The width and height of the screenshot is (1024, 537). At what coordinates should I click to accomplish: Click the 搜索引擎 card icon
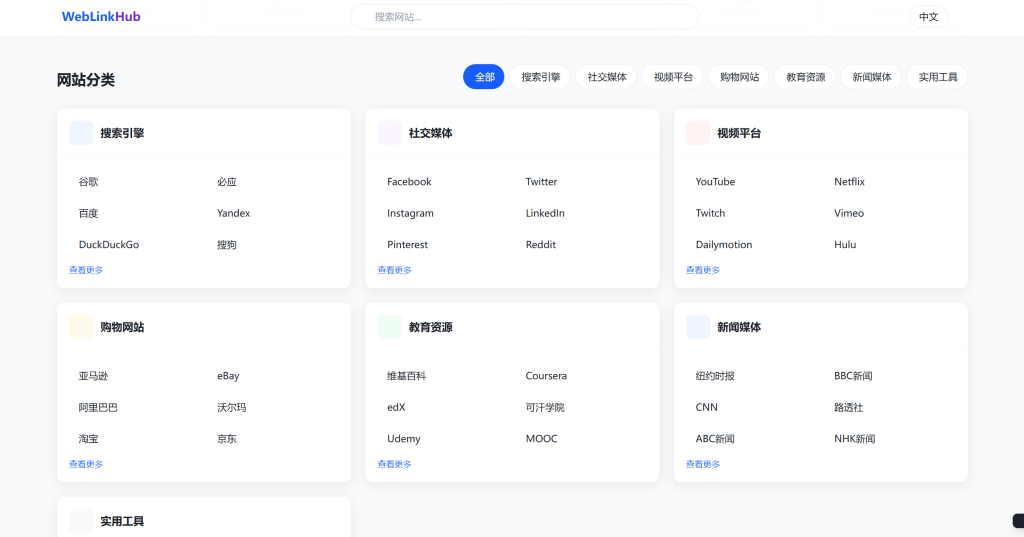coord(81,133)
